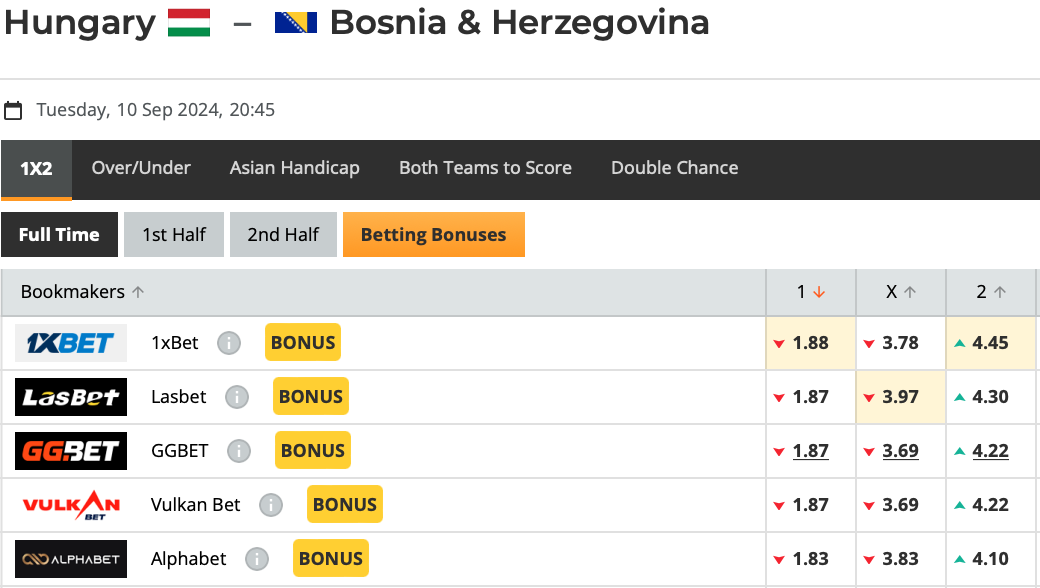Viewport: 1040px width, 588px height.
Task: Select the 1st Half period filter
Action: tap(174, 235)
